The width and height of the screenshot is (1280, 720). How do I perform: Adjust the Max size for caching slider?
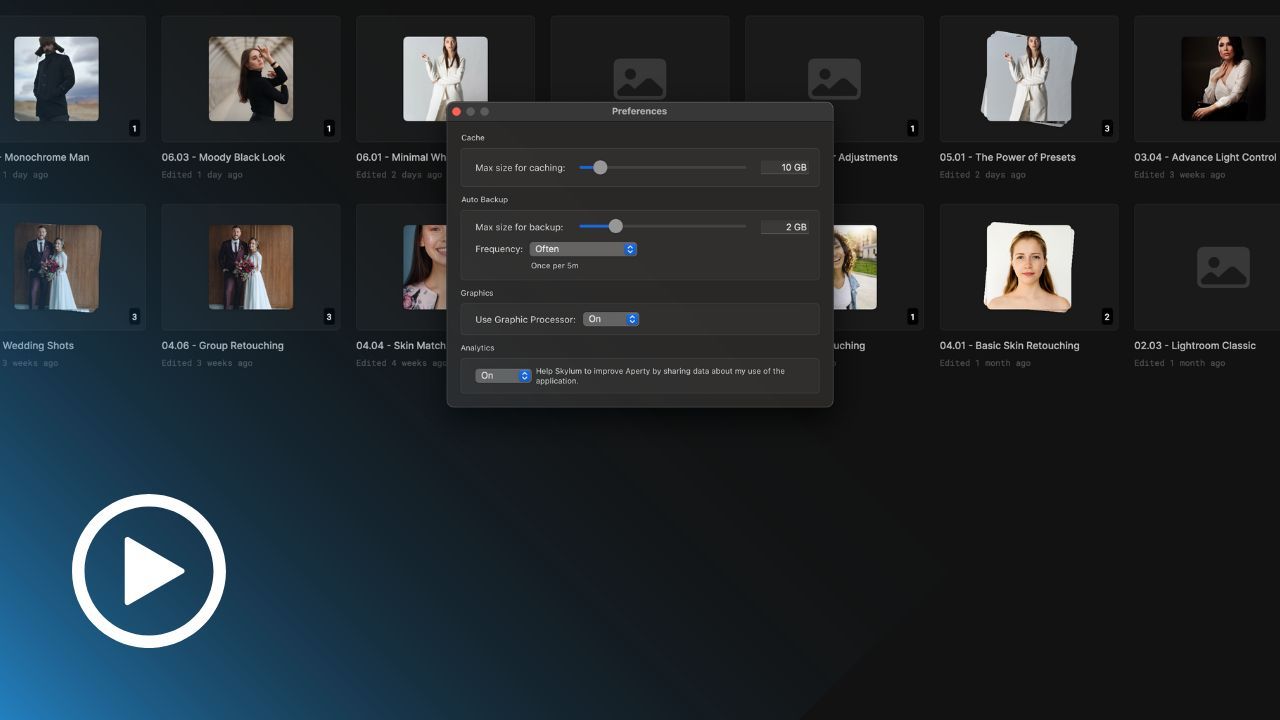[x=662, y=168]
